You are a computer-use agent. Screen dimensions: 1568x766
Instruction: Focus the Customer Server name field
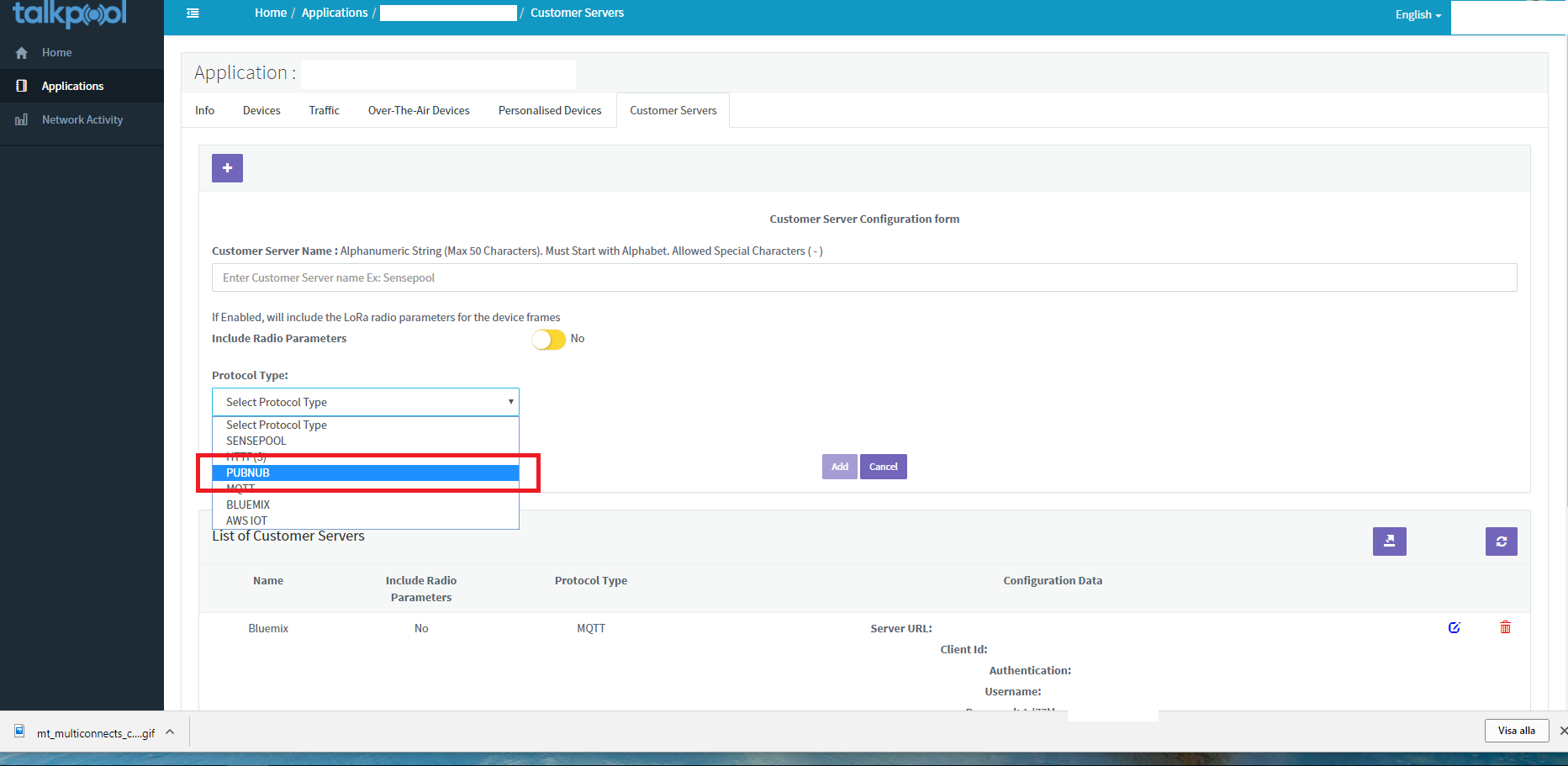[864, 277]
